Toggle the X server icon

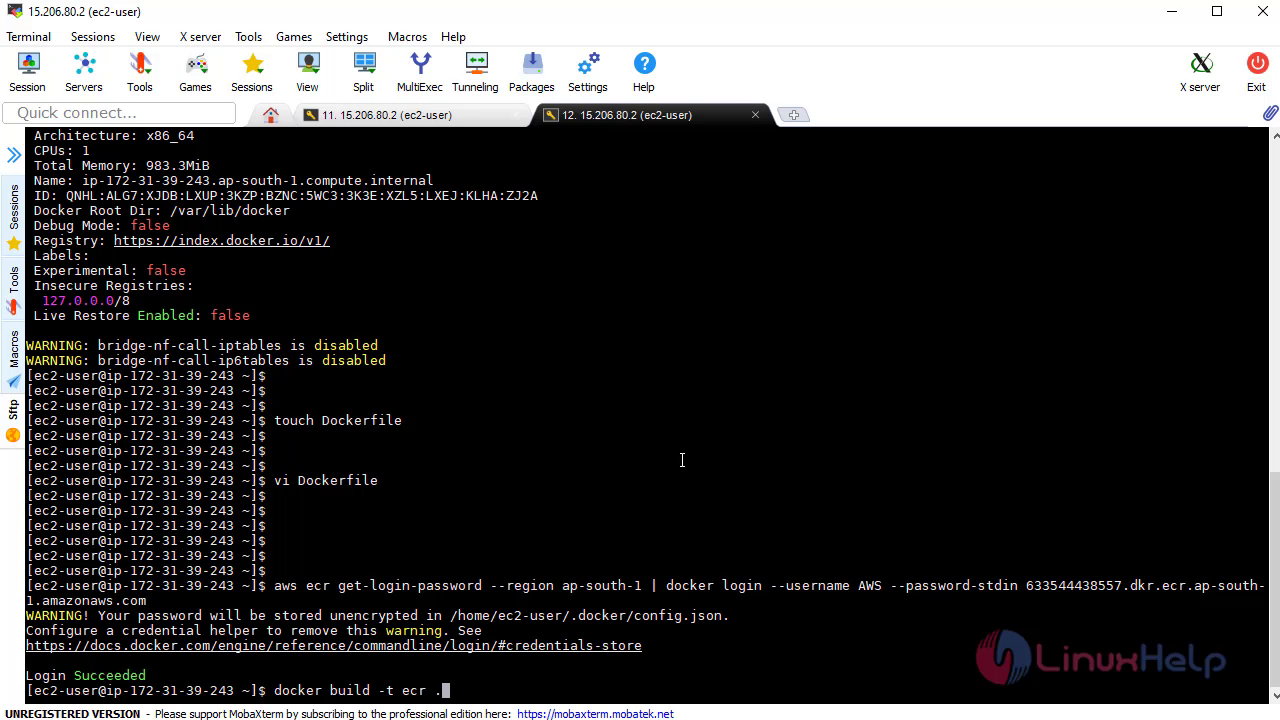1200,72
